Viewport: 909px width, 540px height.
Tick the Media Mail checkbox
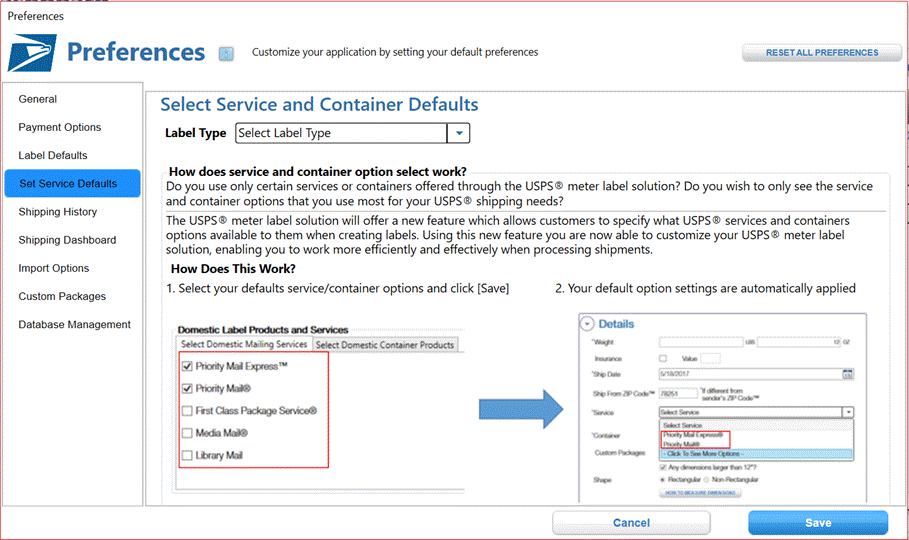(x=187, y=433)
